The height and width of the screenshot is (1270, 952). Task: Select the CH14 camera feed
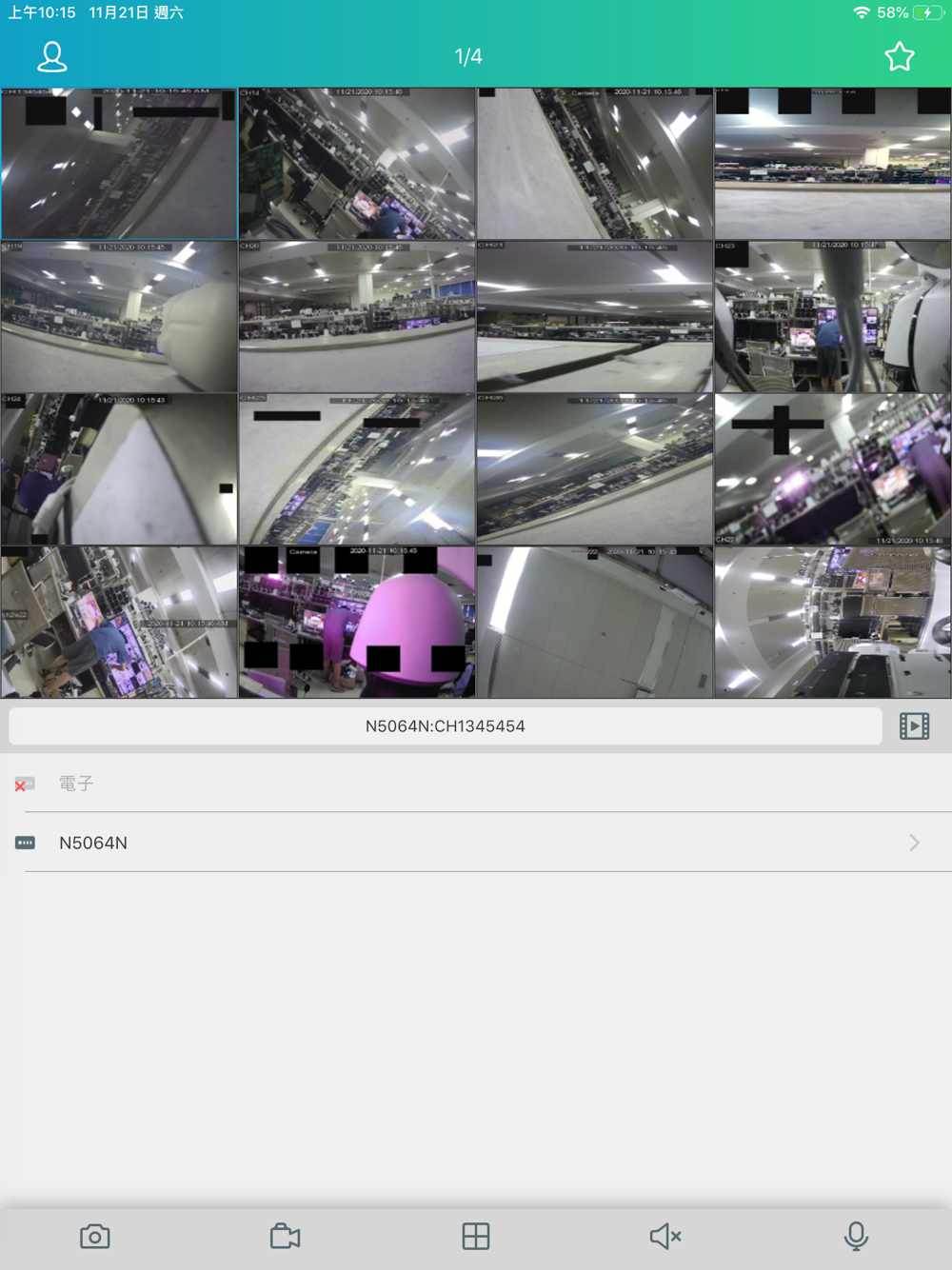(x=357, y=164)
